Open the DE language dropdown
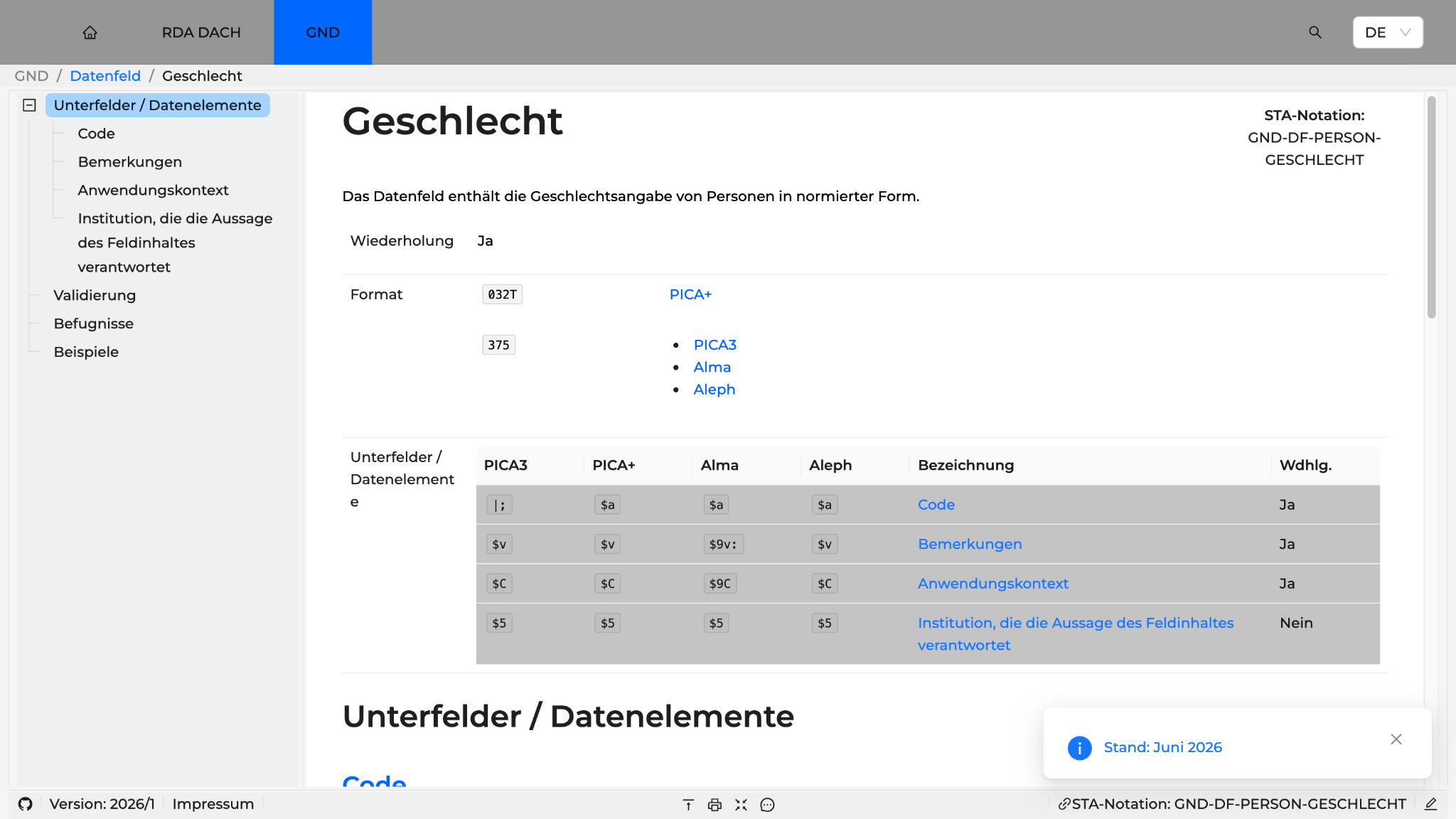 (x=1387, y=33)
